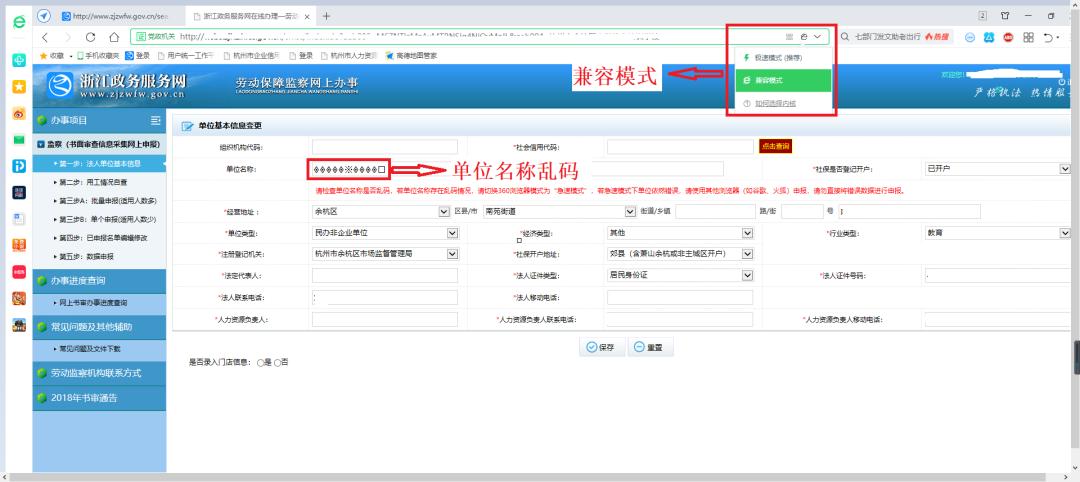The width and height of the screenshot is (1080, 482).
Task: Select 兼容模式 in kernel menu
Action: pyautogui.click(x=784, y=81)
